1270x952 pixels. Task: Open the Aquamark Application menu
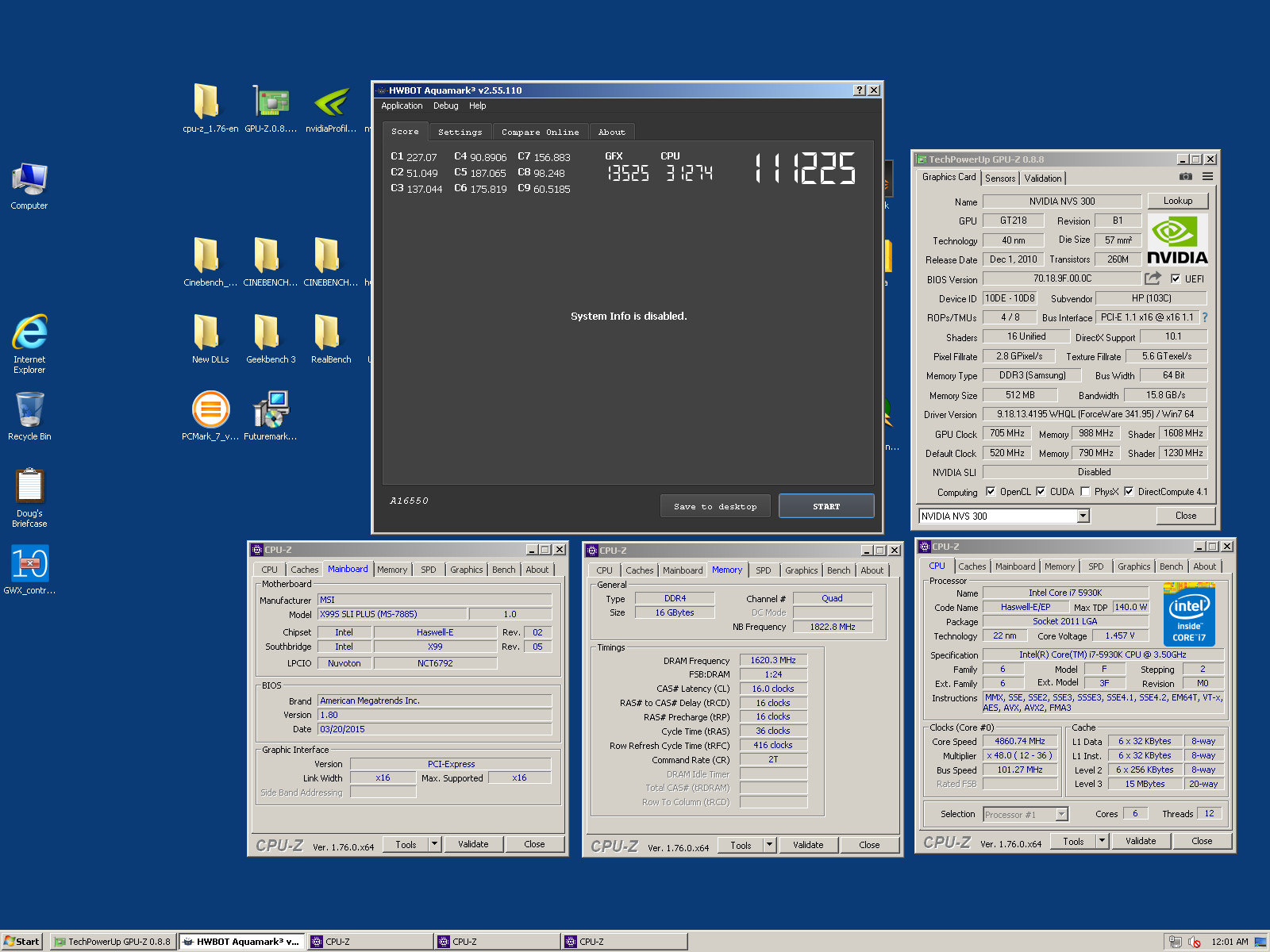[402, 106]
